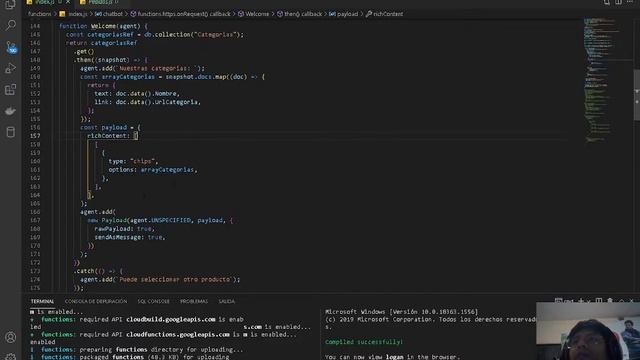The width and height of the screenshot is (640, 360).
Task: Click 'Compiled successfully!' in right terminal
Action: click(x=364, y=342)
